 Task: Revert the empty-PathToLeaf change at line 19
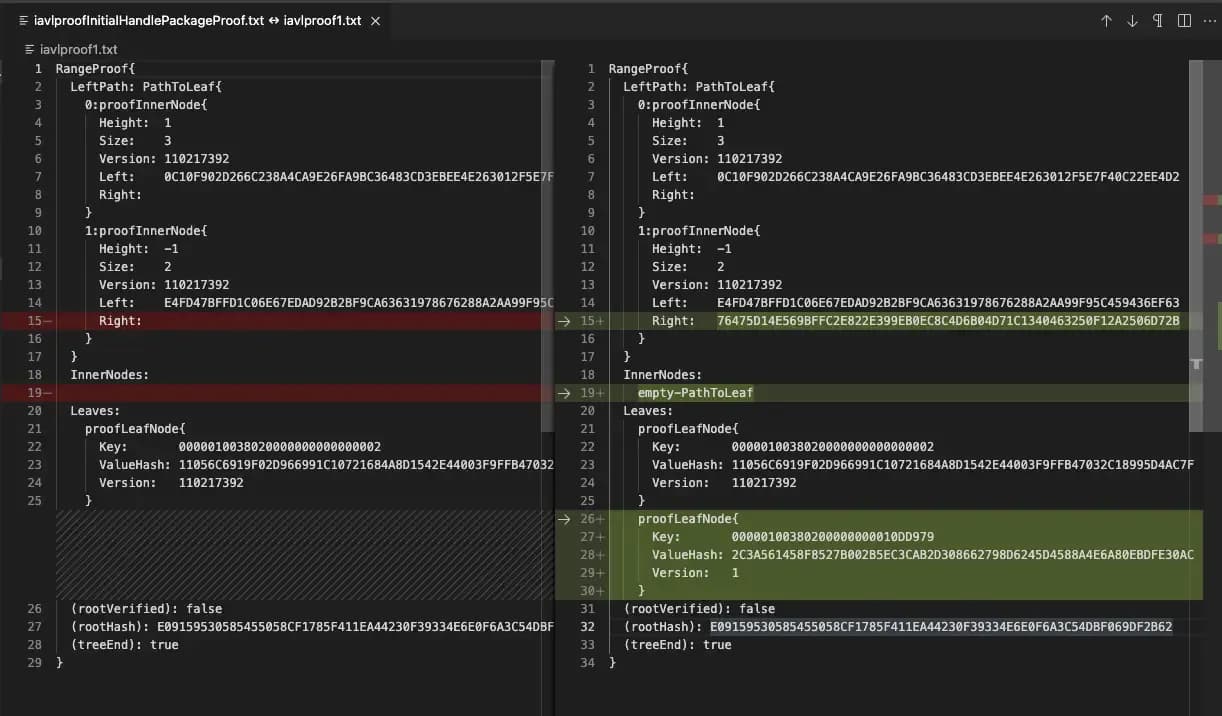565,393
